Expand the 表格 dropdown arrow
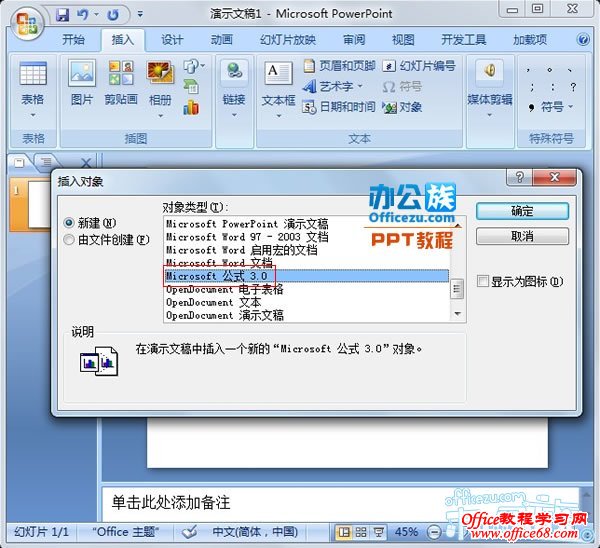 click(33, 115)
